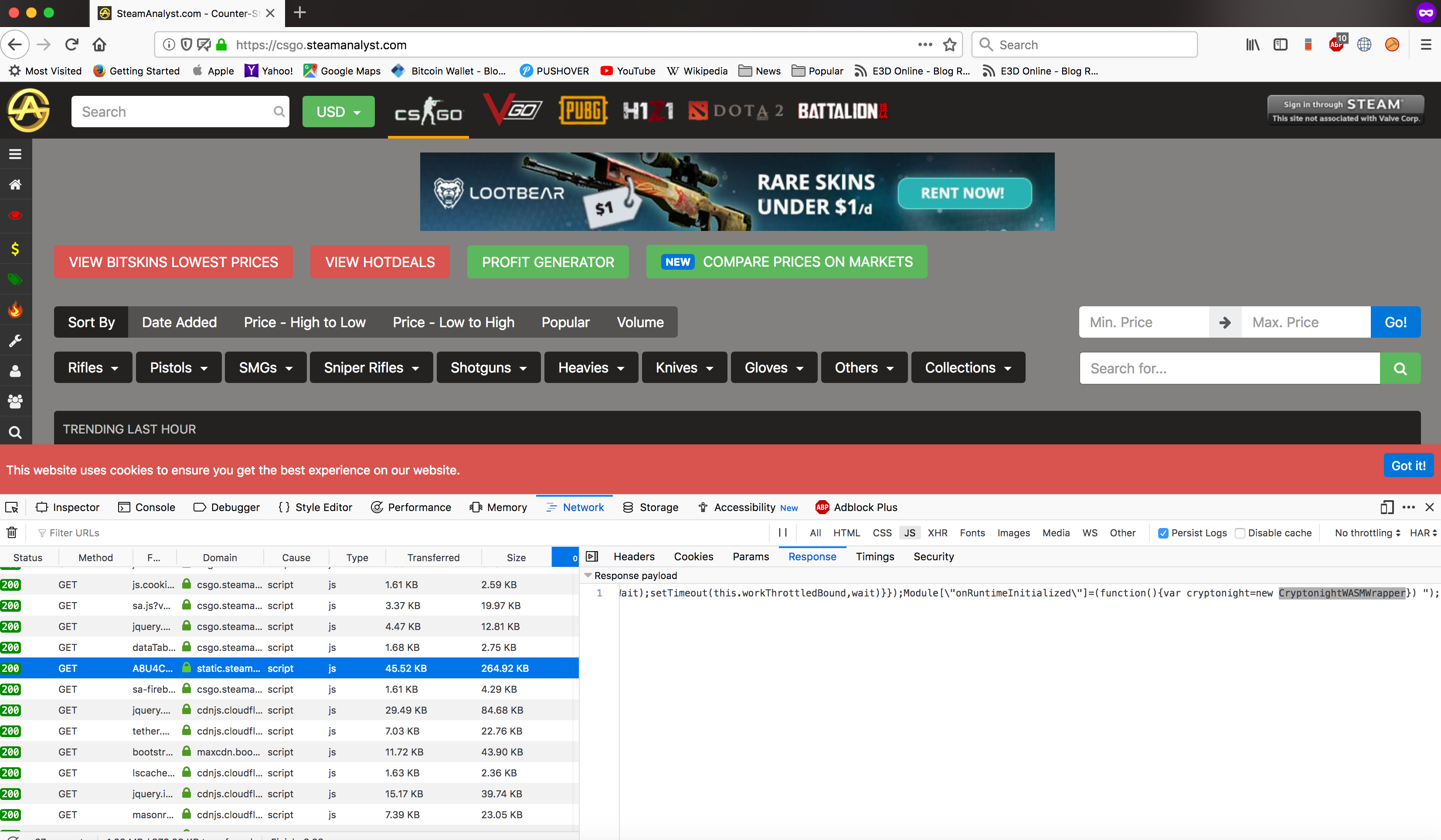Collapse the Response payload section
The image size is (1441, 840).
(588, 576)
